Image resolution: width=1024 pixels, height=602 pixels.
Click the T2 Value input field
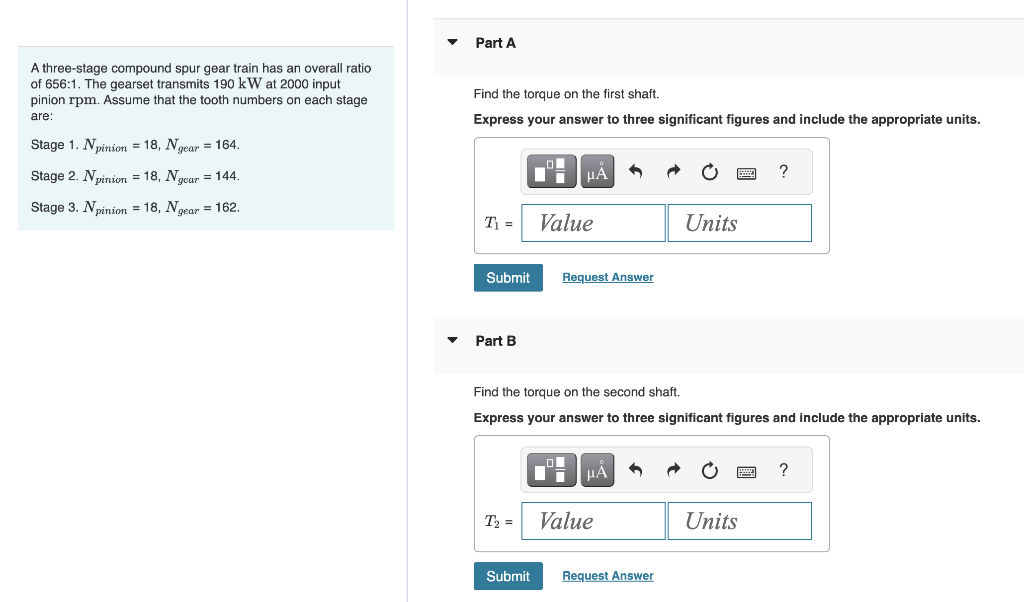(x=592, y=520)
